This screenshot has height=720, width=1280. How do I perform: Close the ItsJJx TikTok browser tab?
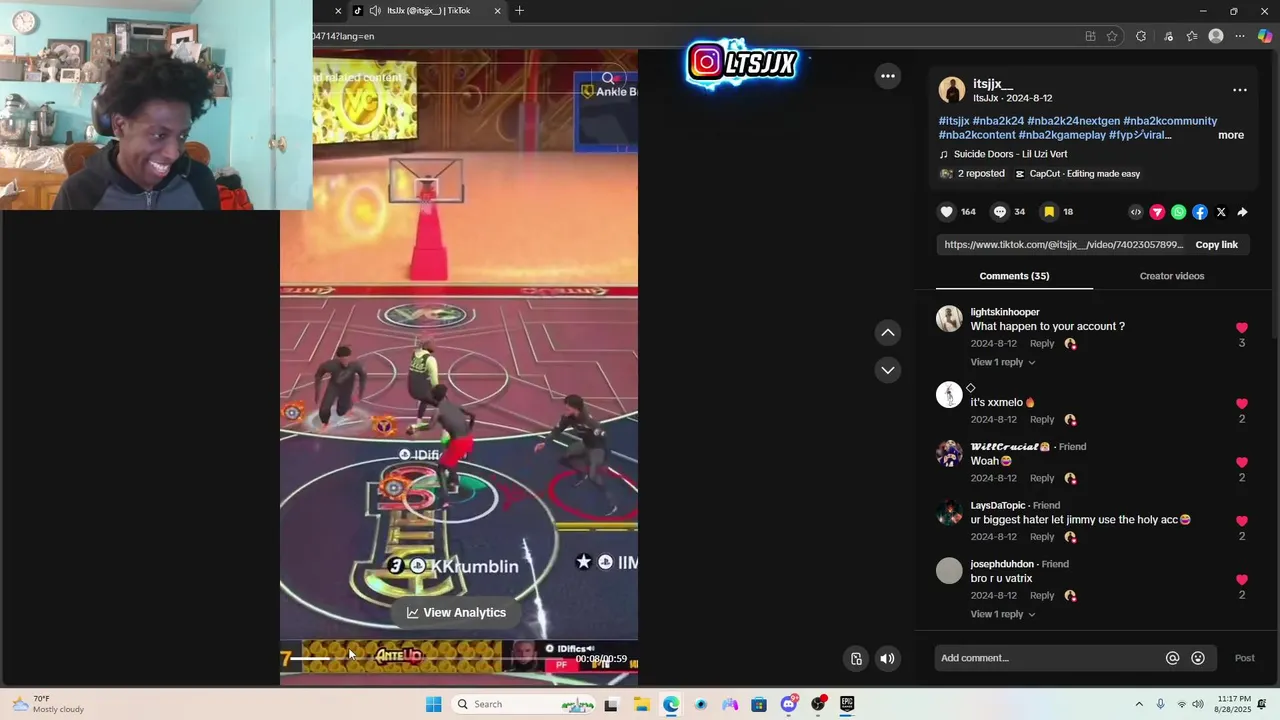[498, 11]
